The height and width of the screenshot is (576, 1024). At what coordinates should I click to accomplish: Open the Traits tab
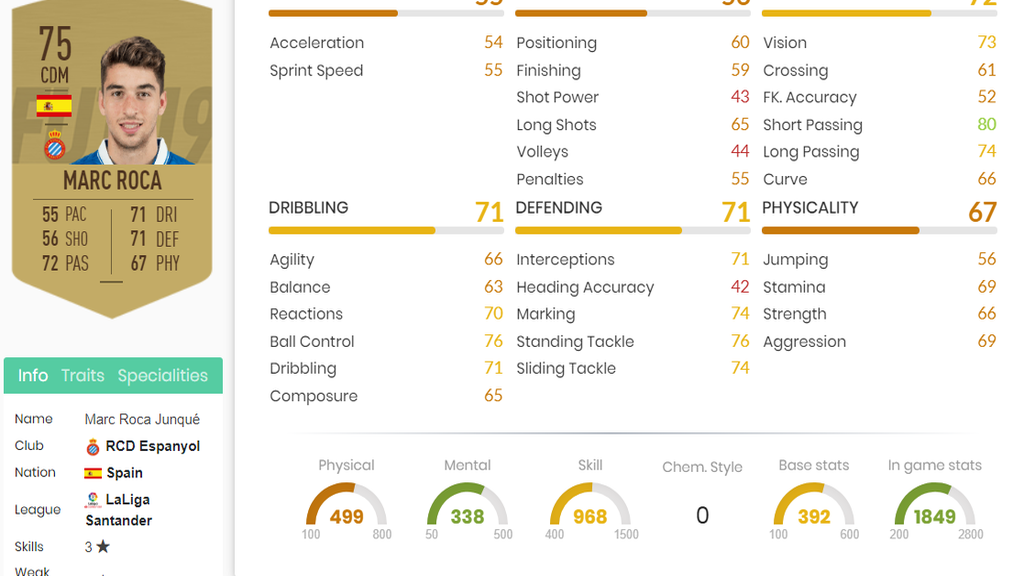(x=83, y=376)
